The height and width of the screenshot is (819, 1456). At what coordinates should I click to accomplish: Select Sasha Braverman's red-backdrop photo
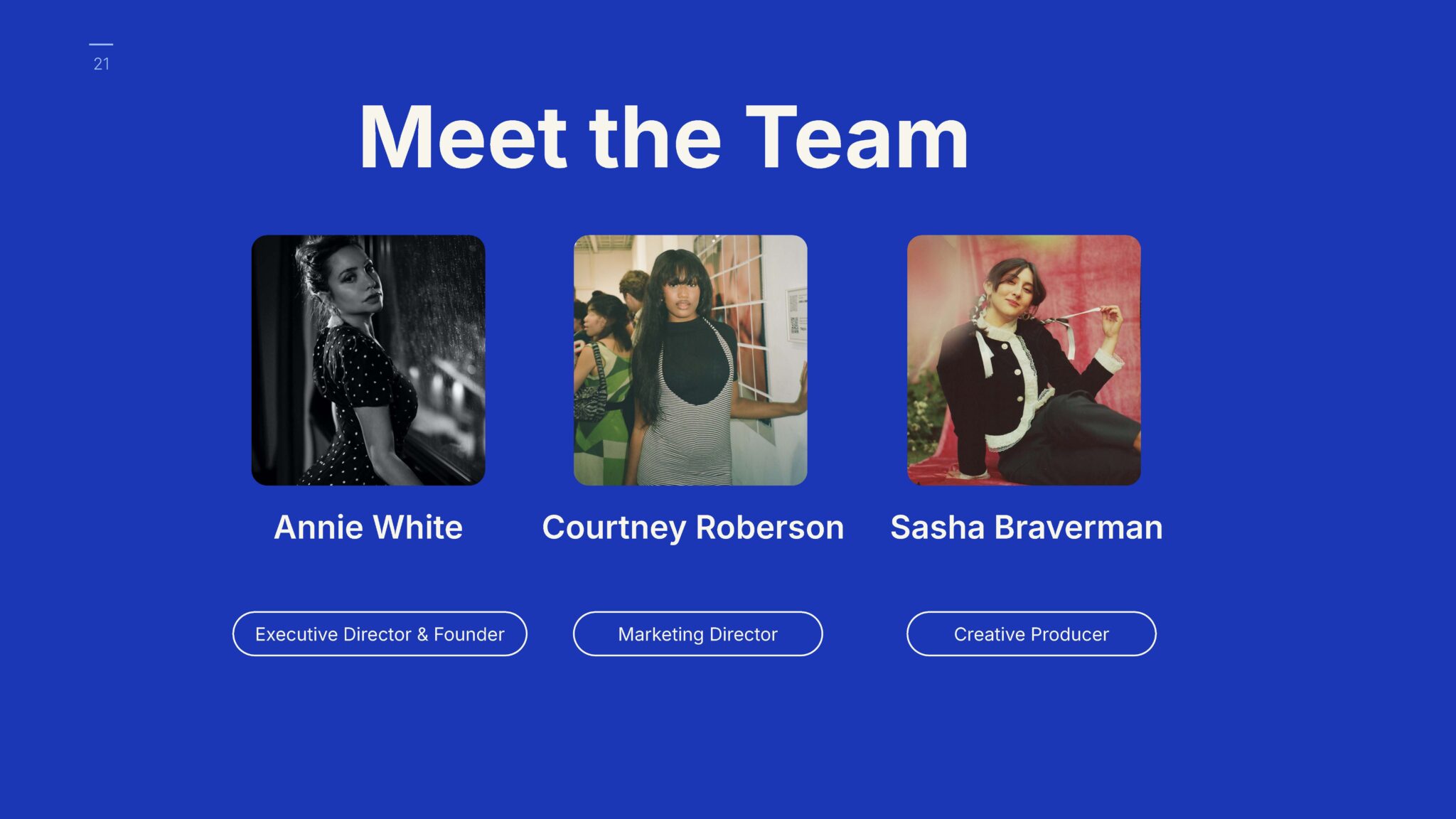click(x=1024, y=360)
